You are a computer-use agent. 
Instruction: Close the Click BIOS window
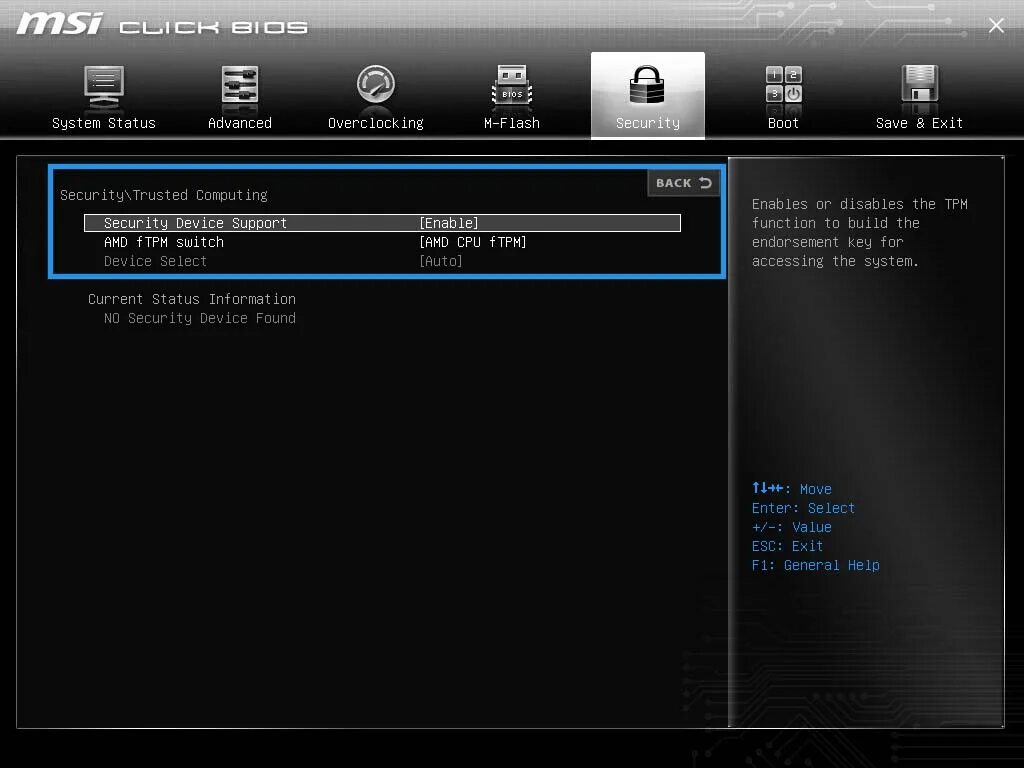(996, 25)
